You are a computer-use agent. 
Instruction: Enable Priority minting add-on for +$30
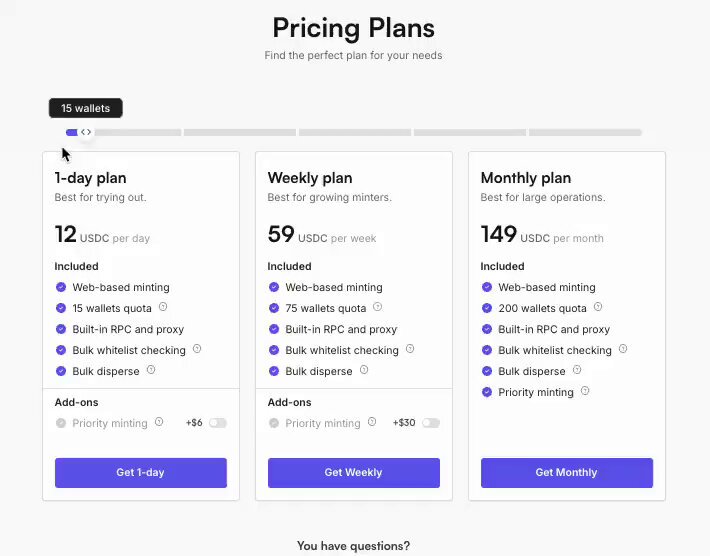point(431,423)
